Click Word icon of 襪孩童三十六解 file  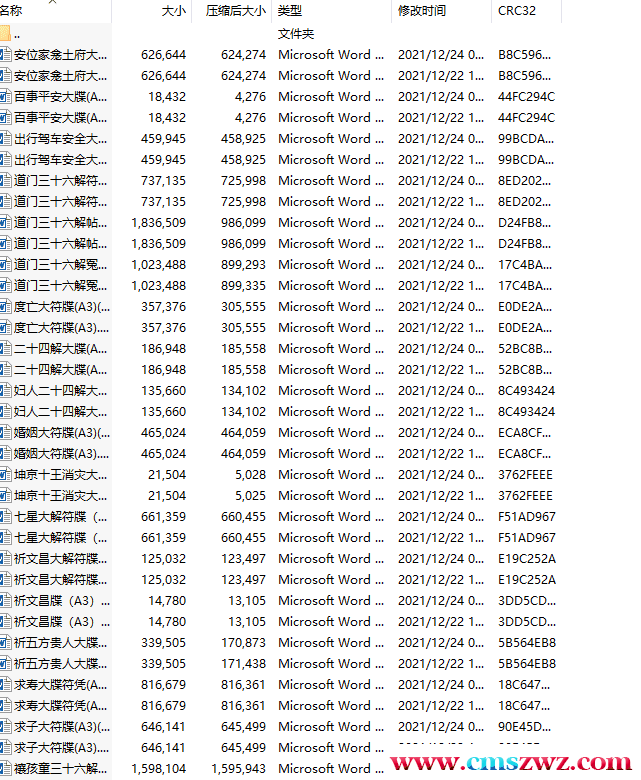(x=5, y=769)
